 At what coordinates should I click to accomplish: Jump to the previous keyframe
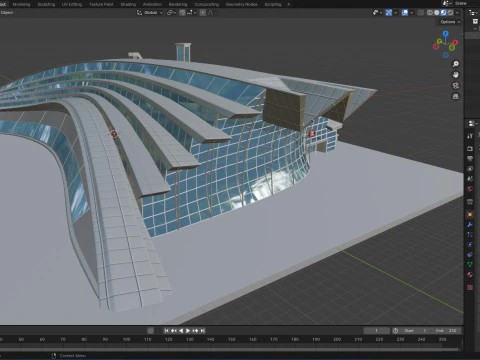point(174,331)
